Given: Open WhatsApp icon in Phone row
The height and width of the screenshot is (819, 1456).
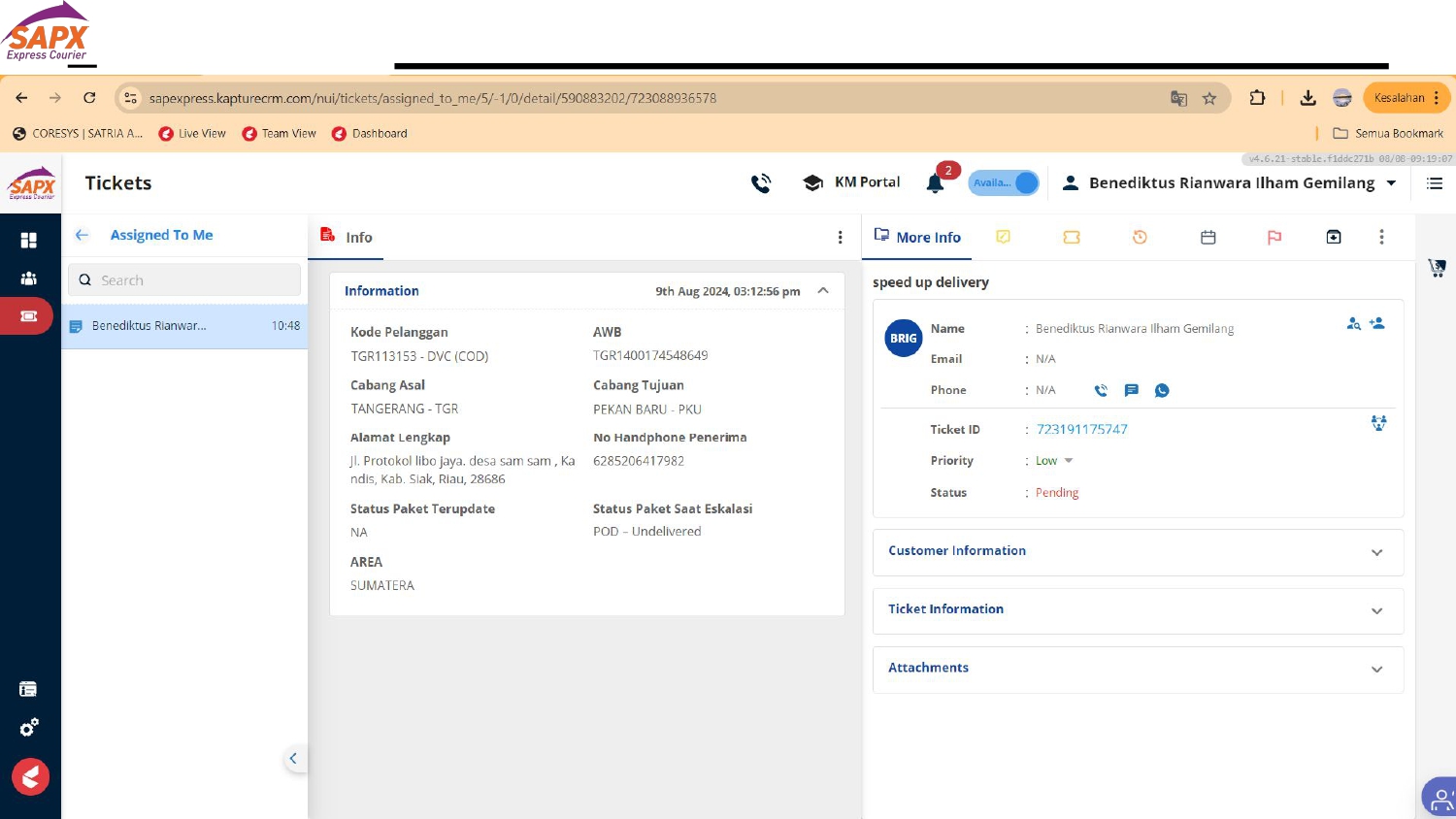Looking at the screenshot, I should click(x=1162, y=390).
